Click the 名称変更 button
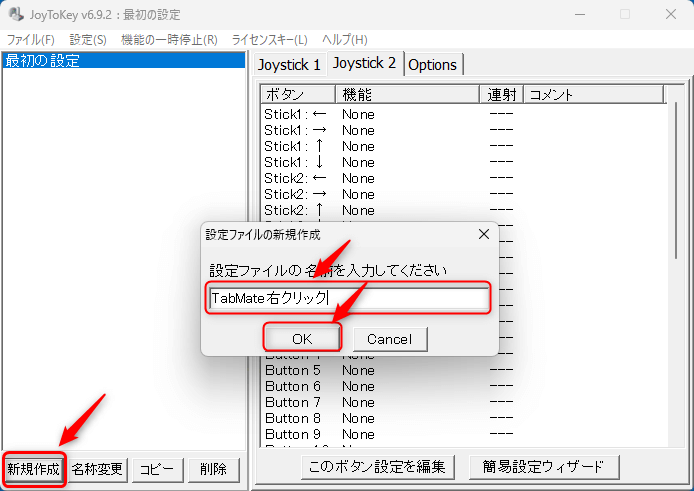The height and width of the screenshot is (491, 694). click(x=98, y=468)
